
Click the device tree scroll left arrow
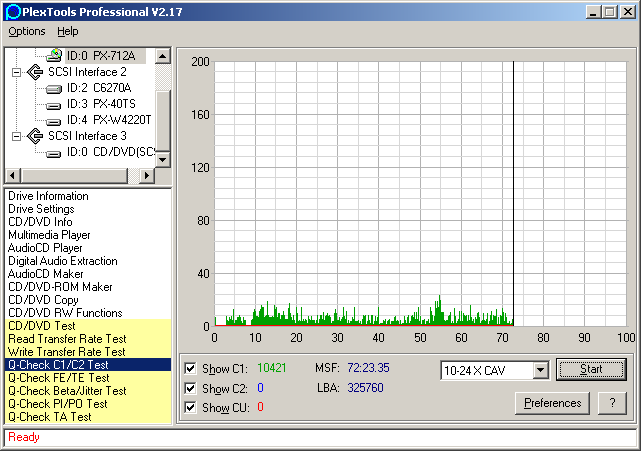point(13,176)
